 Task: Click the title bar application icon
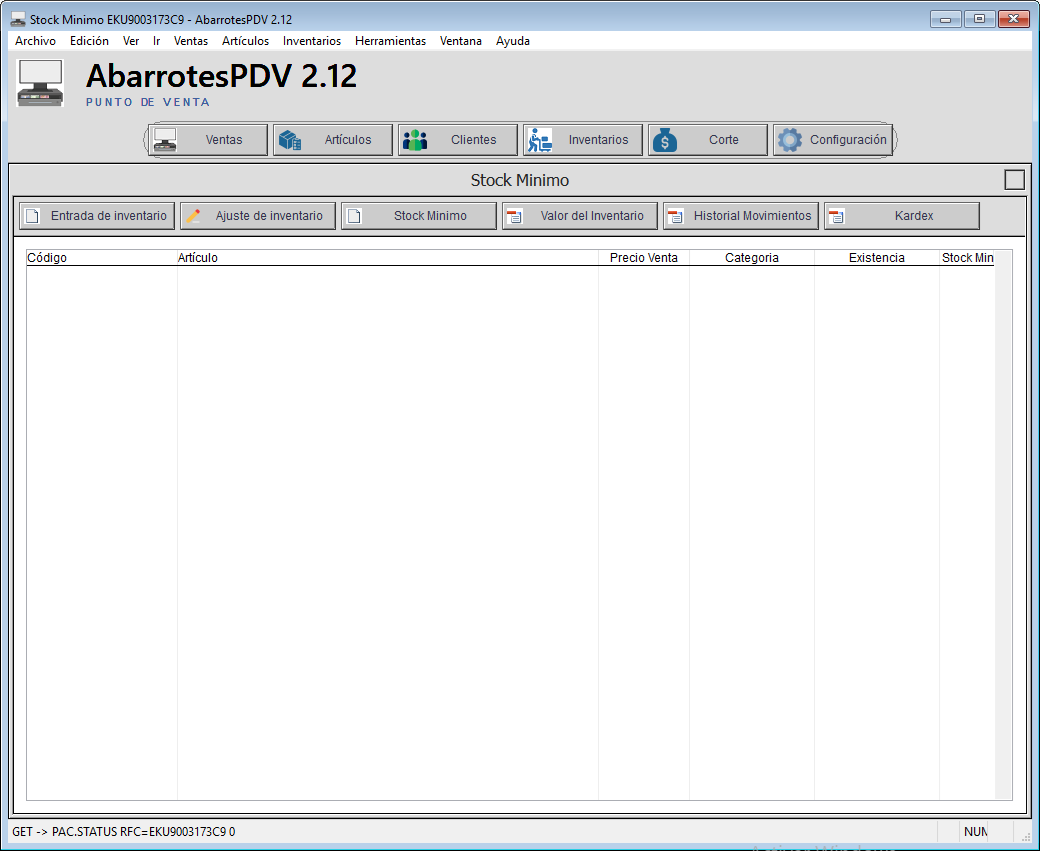tap(18, 19)
